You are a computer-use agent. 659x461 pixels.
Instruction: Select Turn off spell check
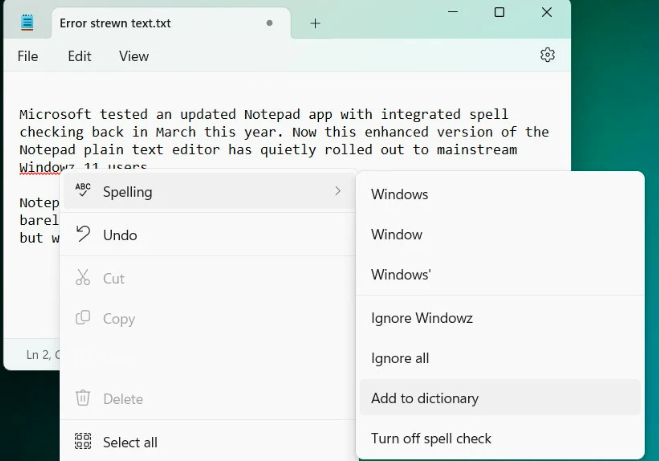(x=500, y=438)
